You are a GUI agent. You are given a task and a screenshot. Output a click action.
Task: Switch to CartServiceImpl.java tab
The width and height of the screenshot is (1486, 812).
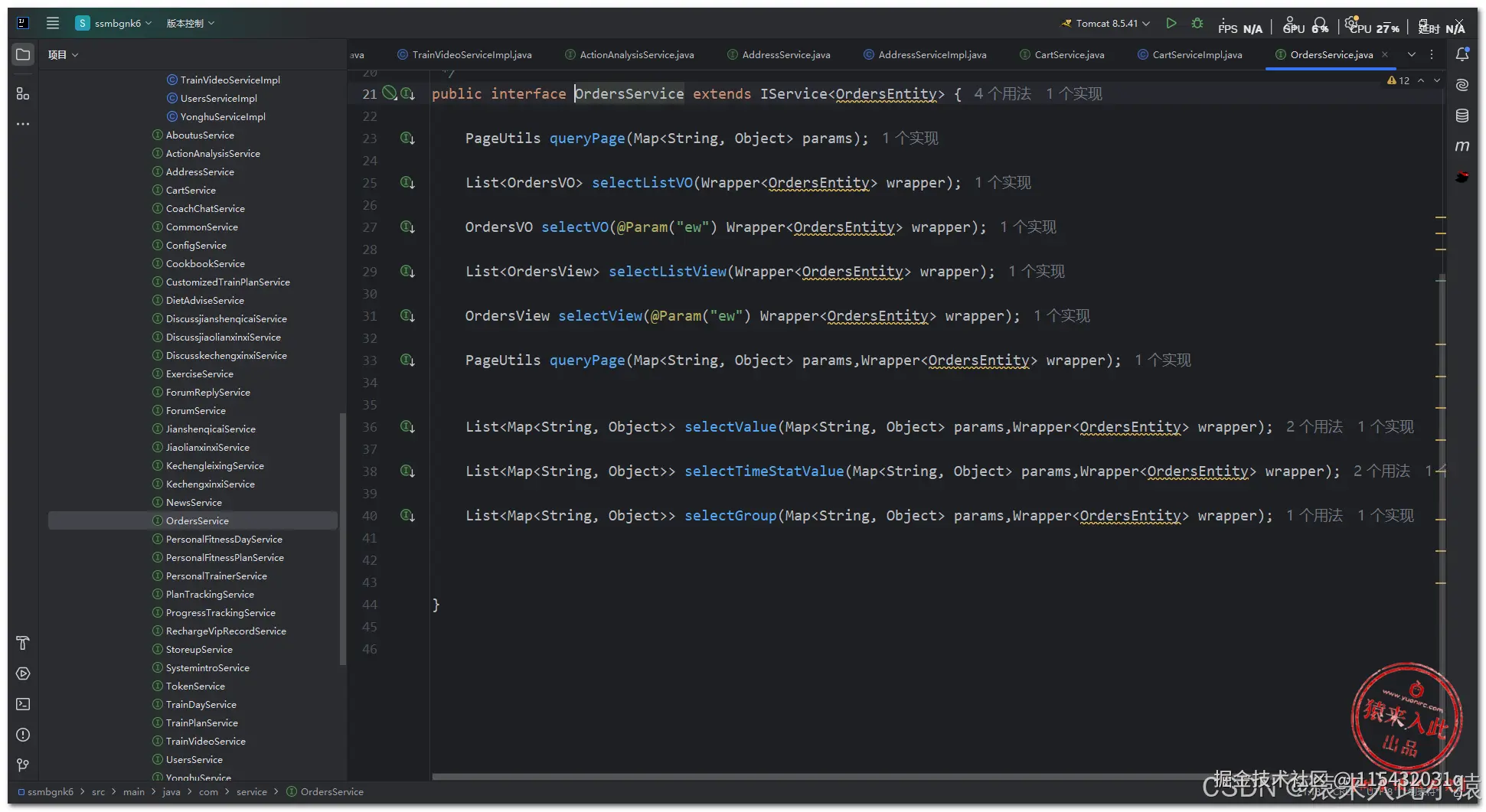coord(1190,54)
